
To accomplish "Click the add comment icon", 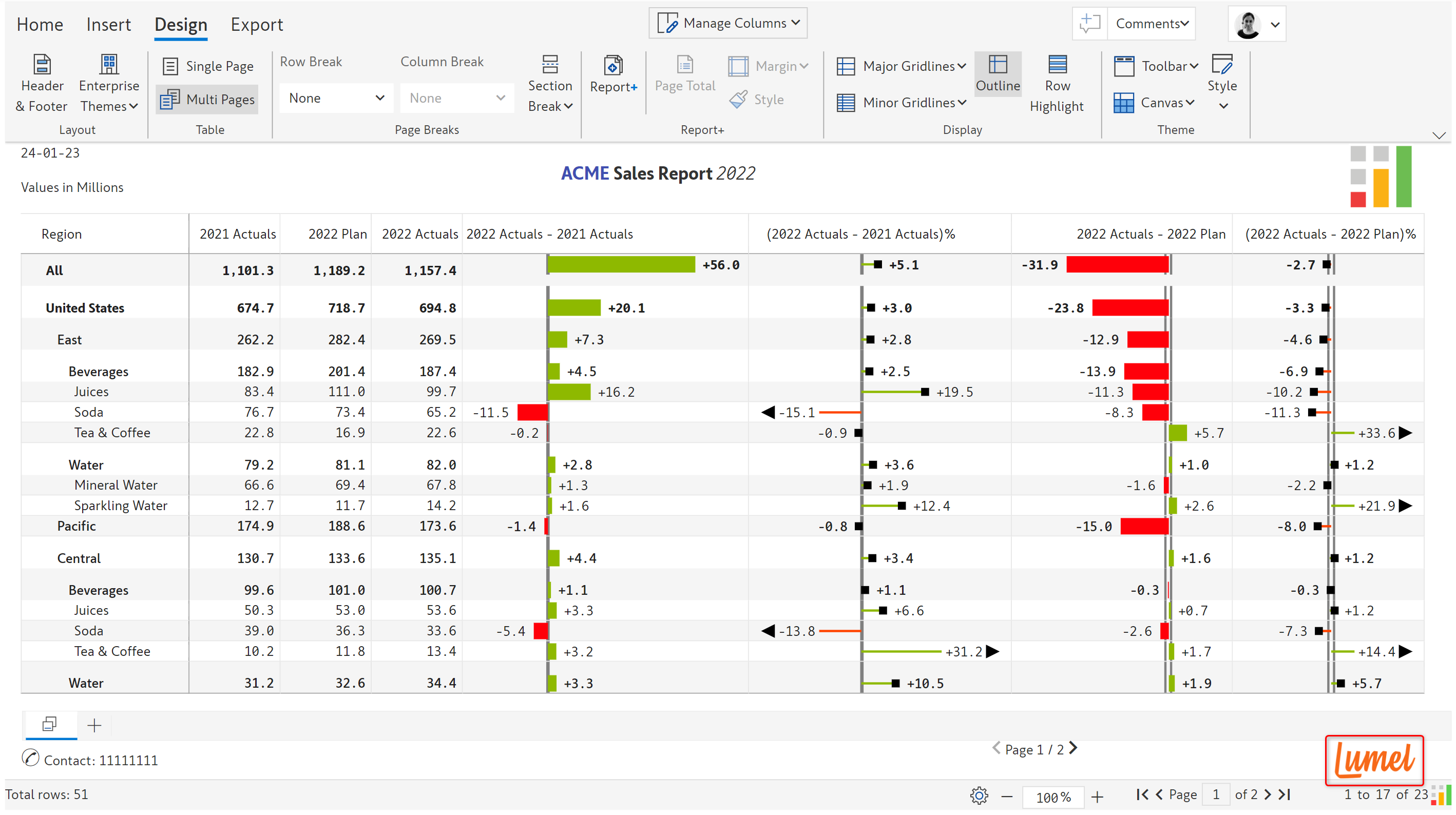I will pyautogui.click(x=1089, y=24).
